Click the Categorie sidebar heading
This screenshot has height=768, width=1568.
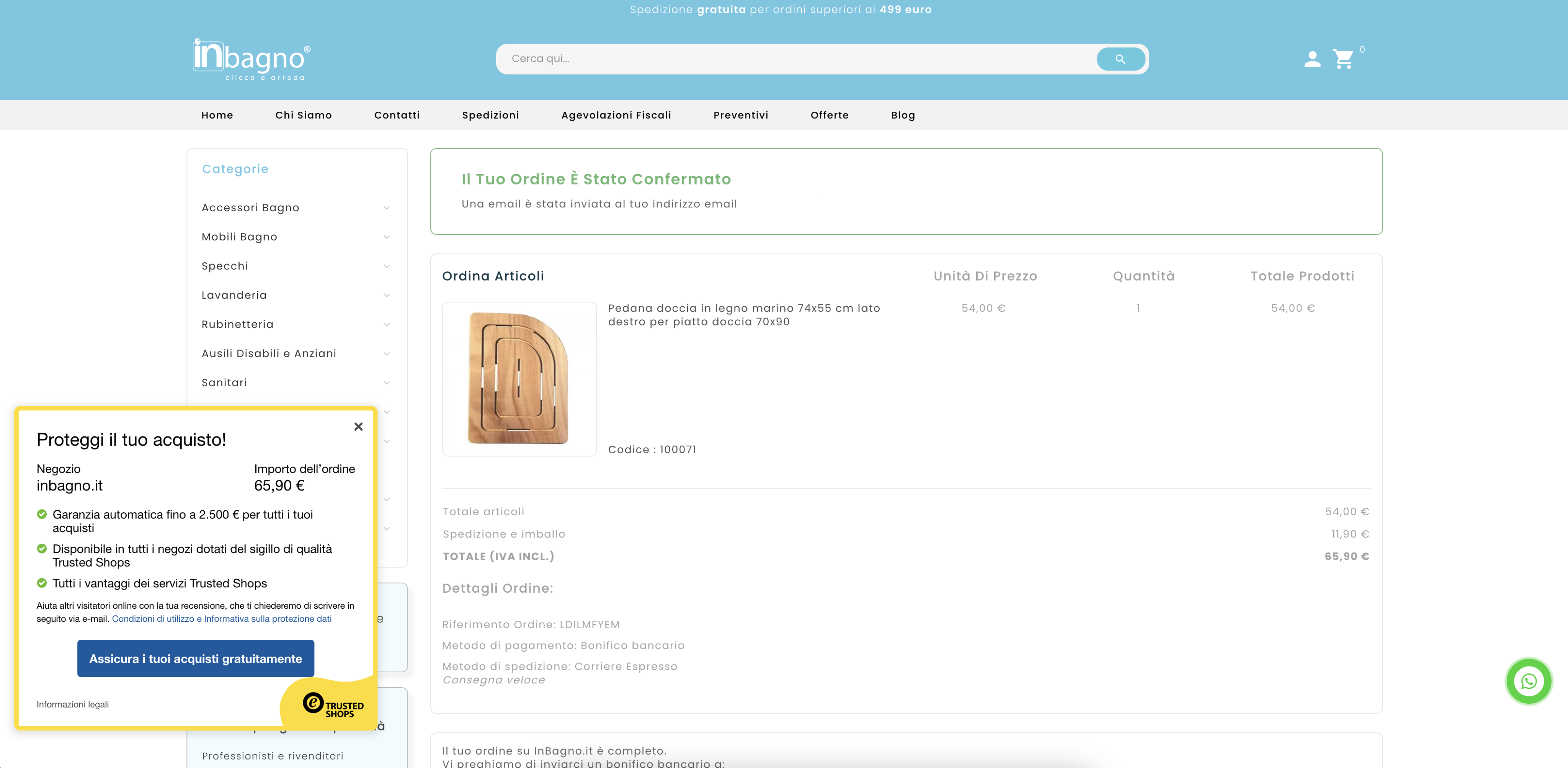point(235,169)
